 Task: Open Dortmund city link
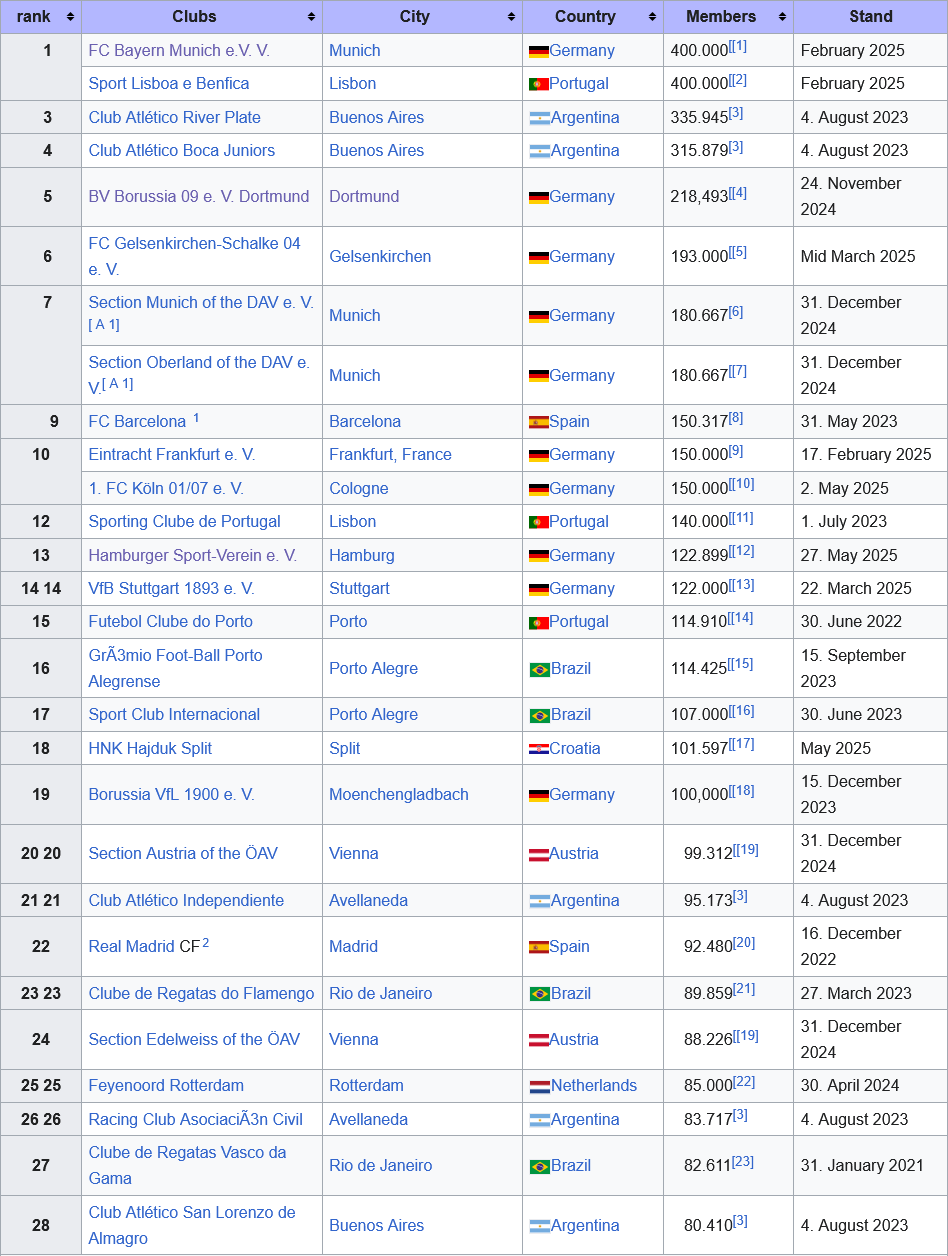pos(364,196)
